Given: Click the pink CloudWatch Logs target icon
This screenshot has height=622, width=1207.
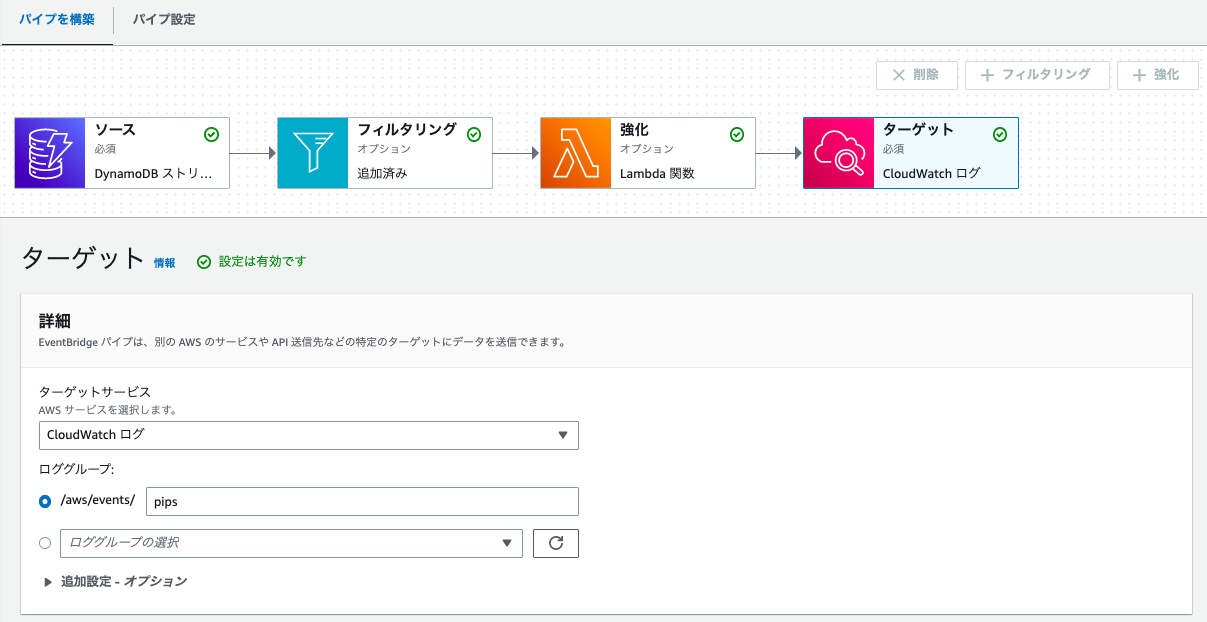Looking at the screenshot, I should pos(839,153).
